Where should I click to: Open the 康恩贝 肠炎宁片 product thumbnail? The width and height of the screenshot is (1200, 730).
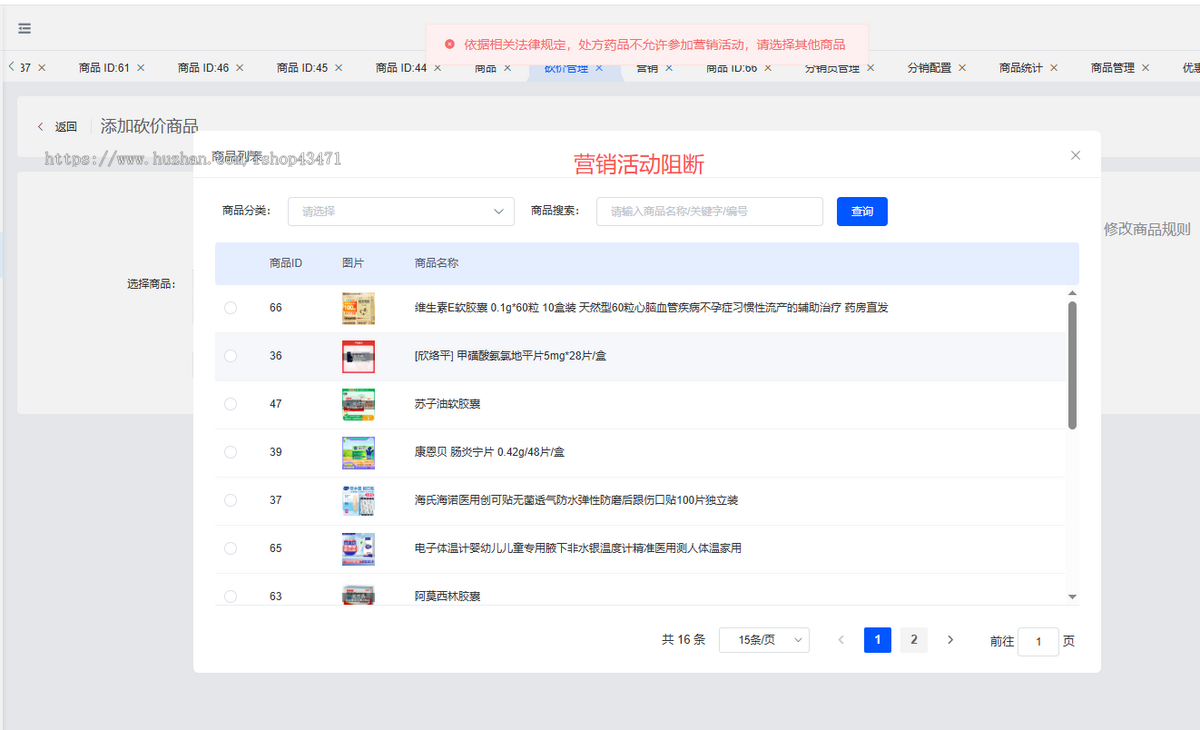tap(358, 452)
